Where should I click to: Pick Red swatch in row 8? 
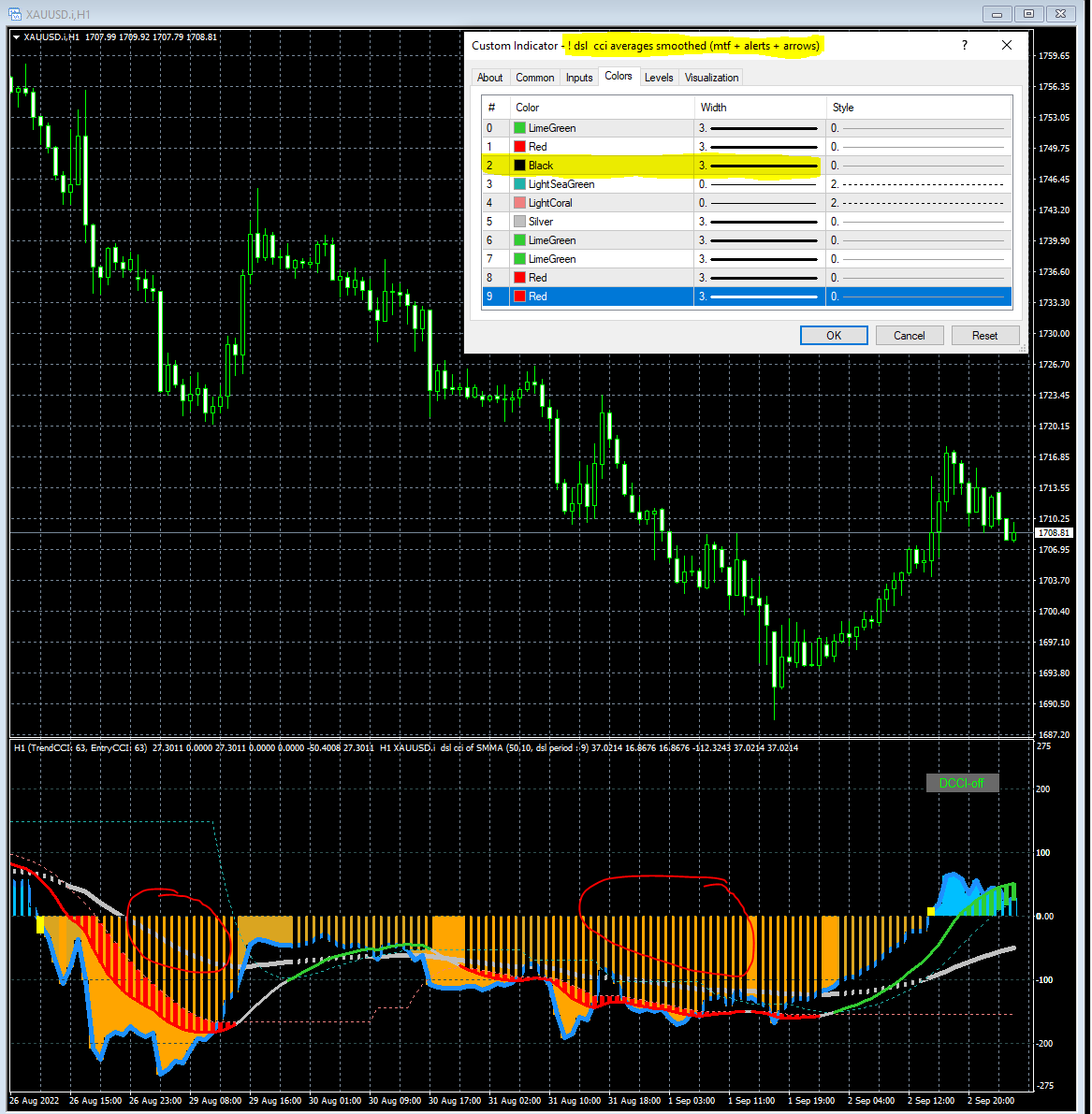click(519, 278)
